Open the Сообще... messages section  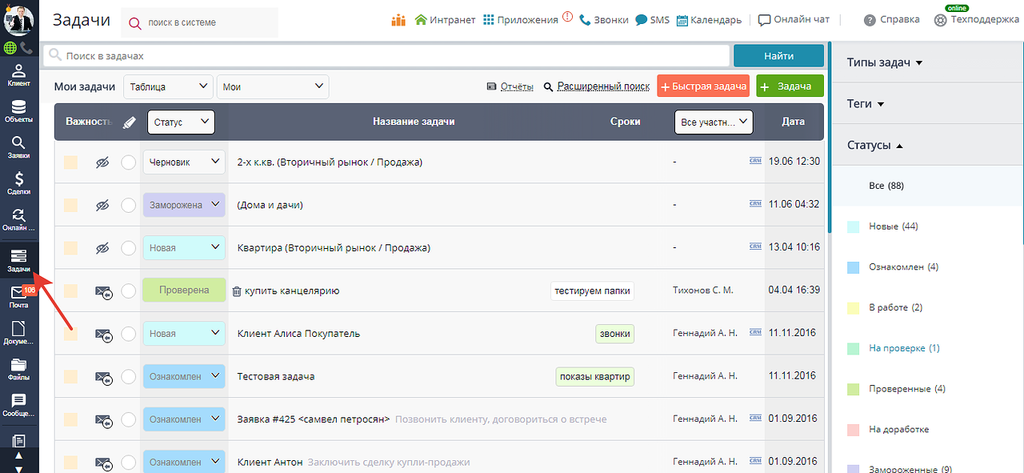coord(19,405)
